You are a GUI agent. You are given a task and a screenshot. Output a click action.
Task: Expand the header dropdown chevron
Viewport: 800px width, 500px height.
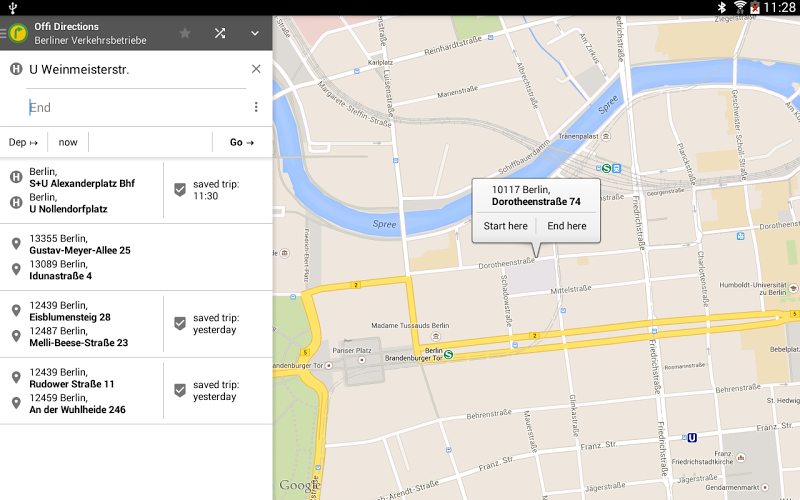(255, 33)
